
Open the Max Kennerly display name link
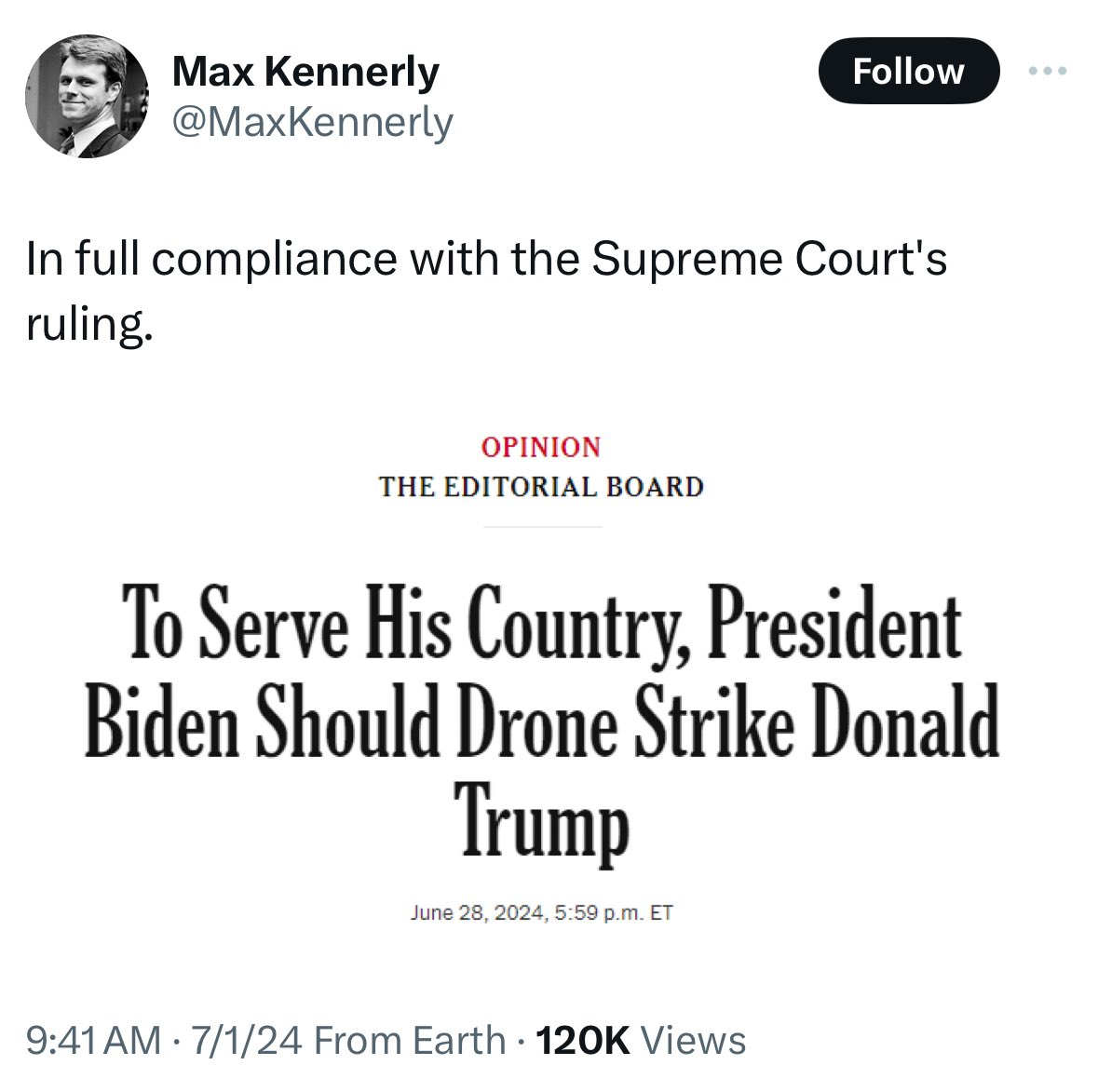click(305, 72)
